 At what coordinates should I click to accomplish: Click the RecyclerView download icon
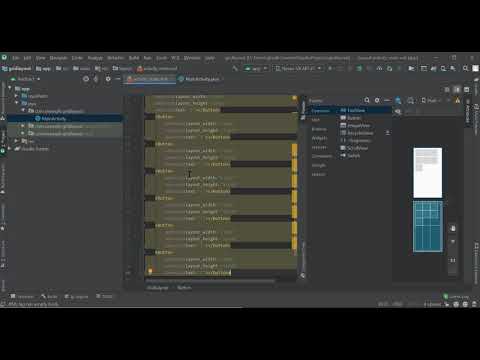tap(388, 133)
